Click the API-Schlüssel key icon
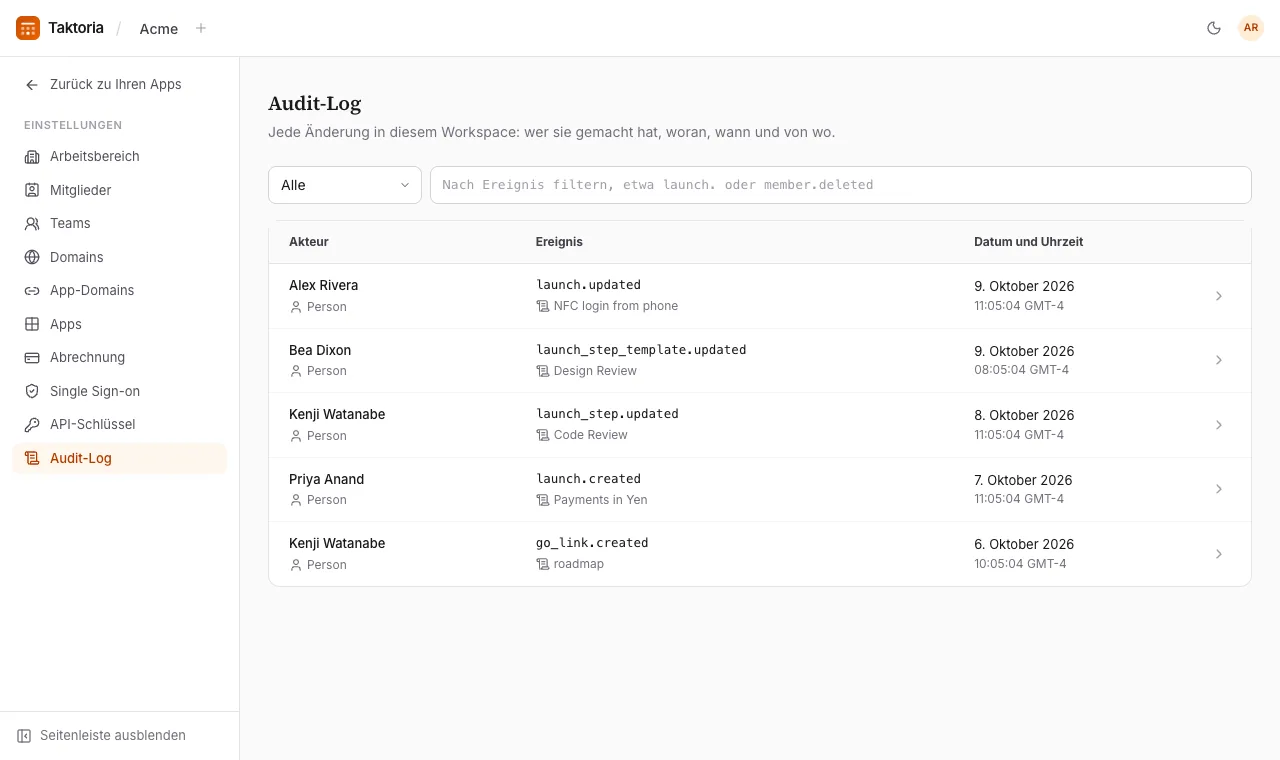The width and height of the screenshot is (1280, 760). coord(32,424)
